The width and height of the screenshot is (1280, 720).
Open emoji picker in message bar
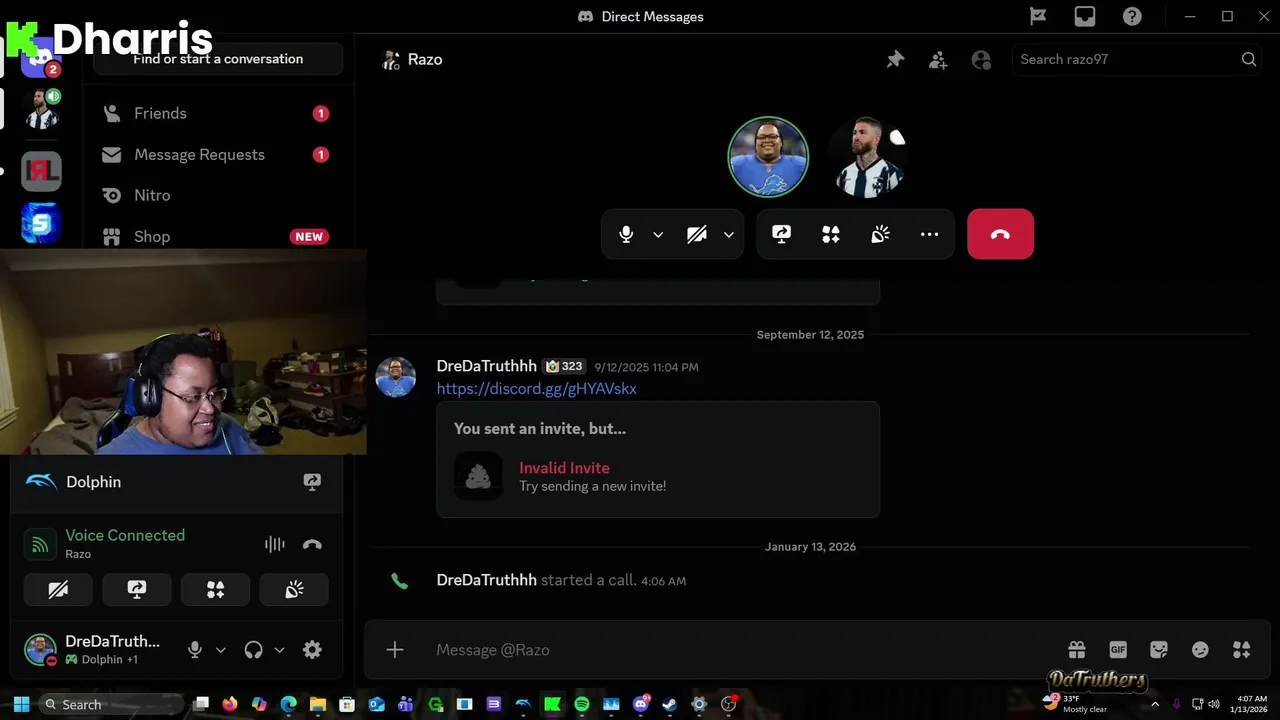point(1200,650)
